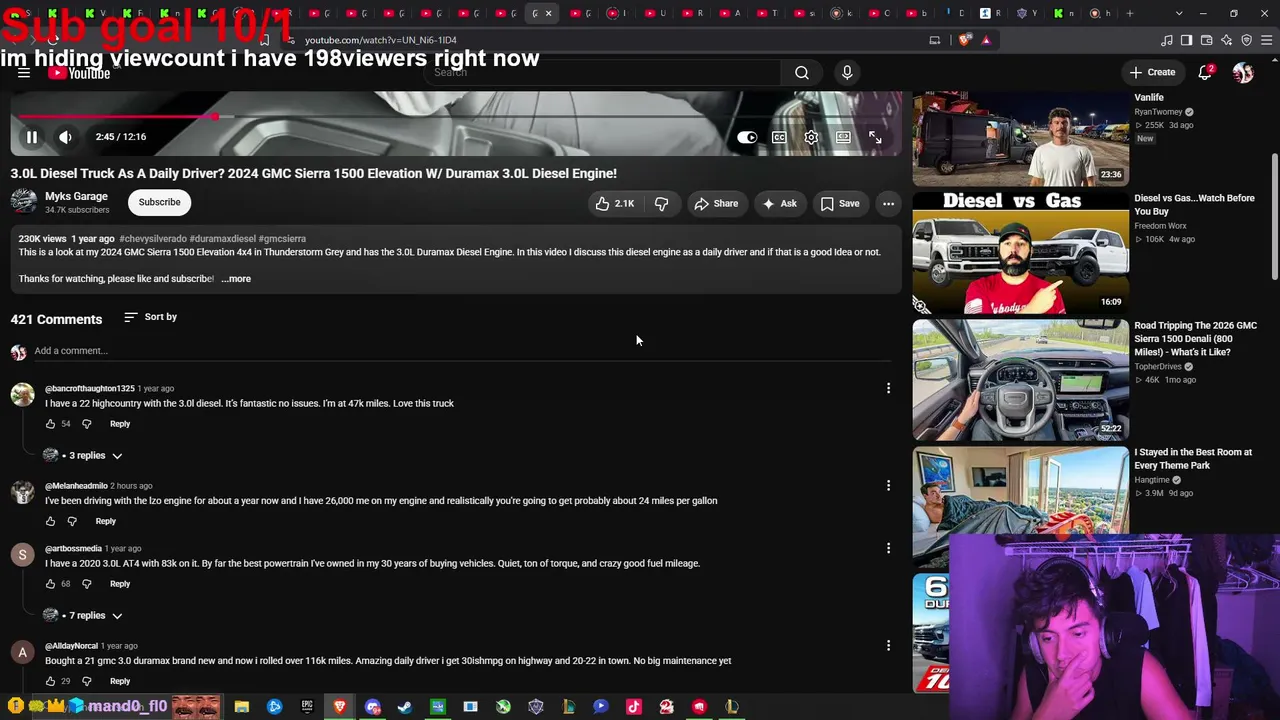
Task: Reply to the @AlldayNorcal comment
Action: [x=120, y=681]
